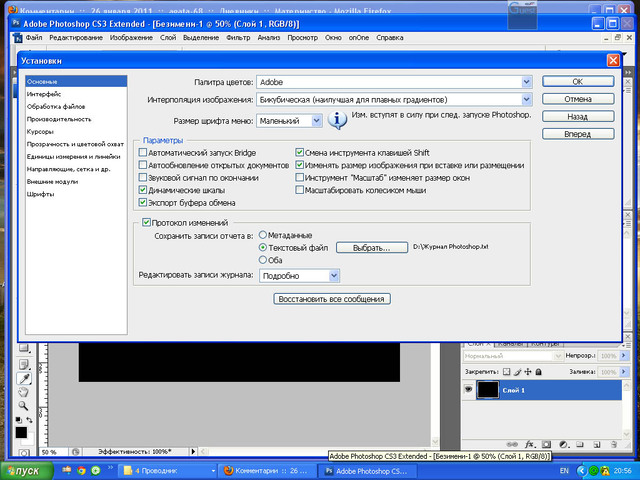Click the status bar icon beside 50 %
Viewport: 640px width, 480px height.
pyautogui.click(x=75, y=452)
